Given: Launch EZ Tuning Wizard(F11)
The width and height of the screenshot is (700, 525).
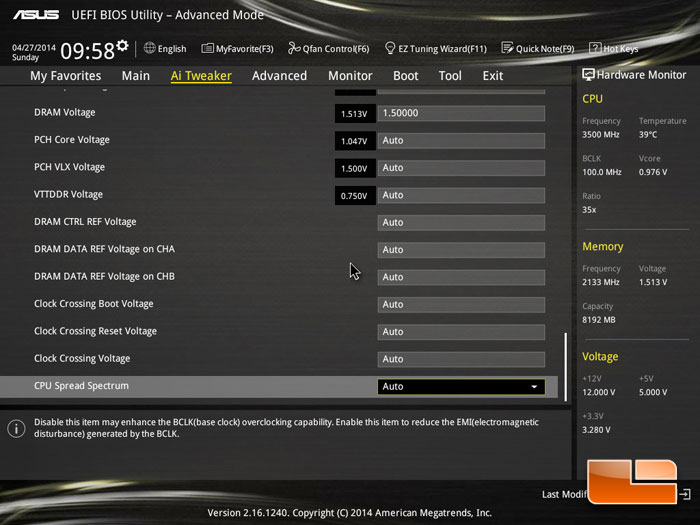Looking at the screenshot, I should coord(435,49).
